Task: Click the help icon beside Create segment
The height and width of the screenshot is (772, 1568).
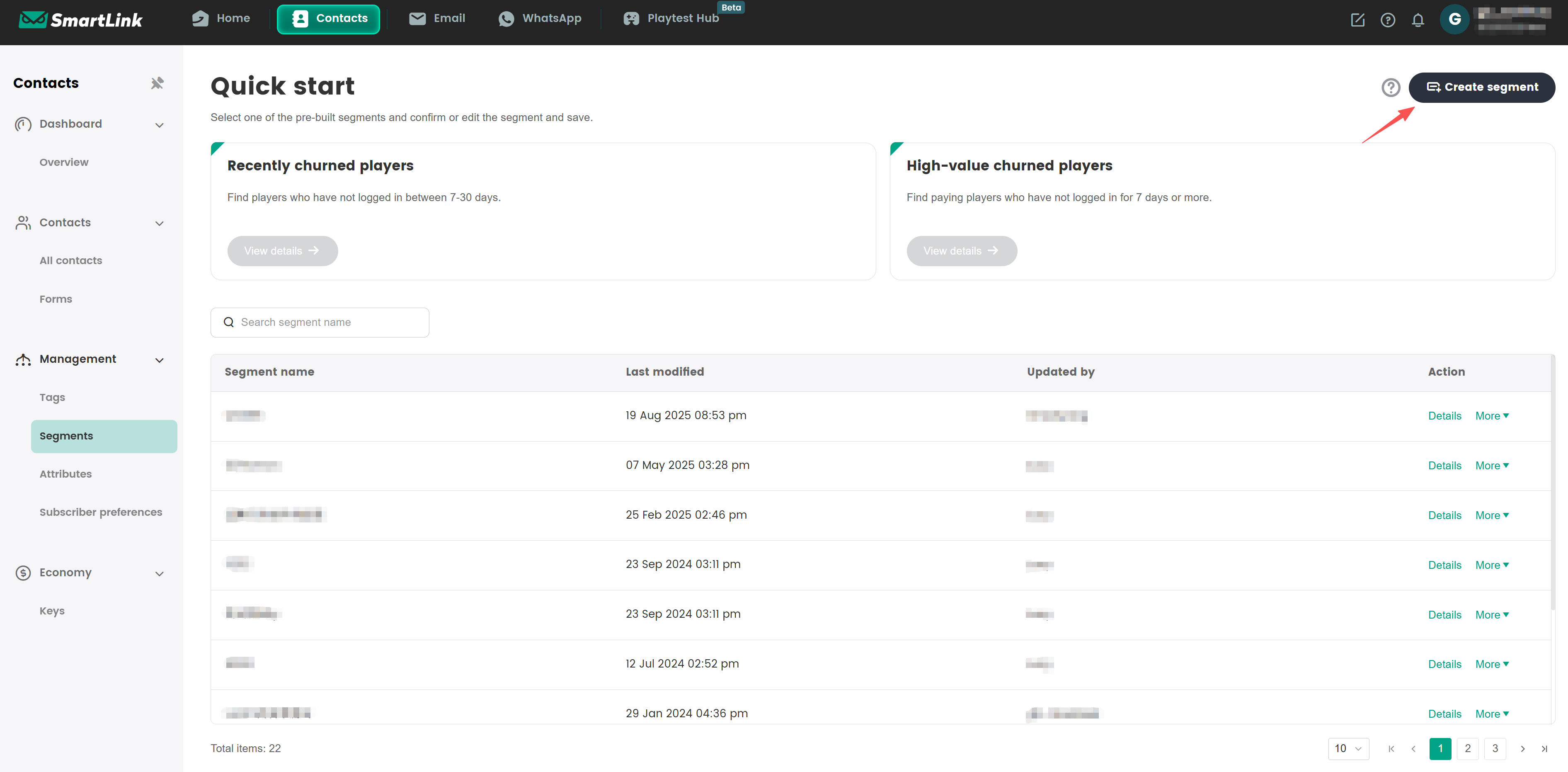Action: pyautogui.click(x=1390, y=87)
